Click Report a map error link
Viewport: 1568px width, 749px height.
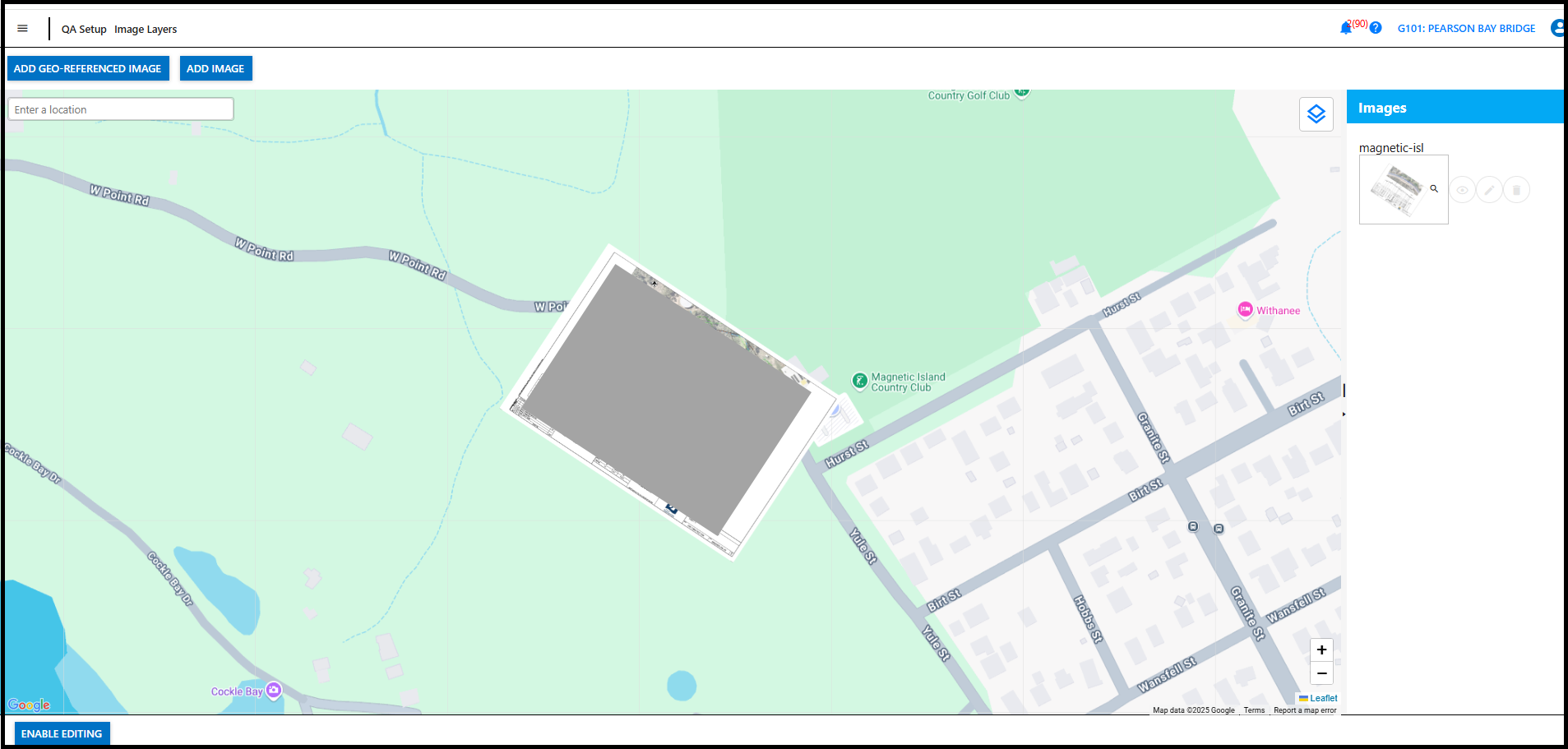coord(1305,710)
